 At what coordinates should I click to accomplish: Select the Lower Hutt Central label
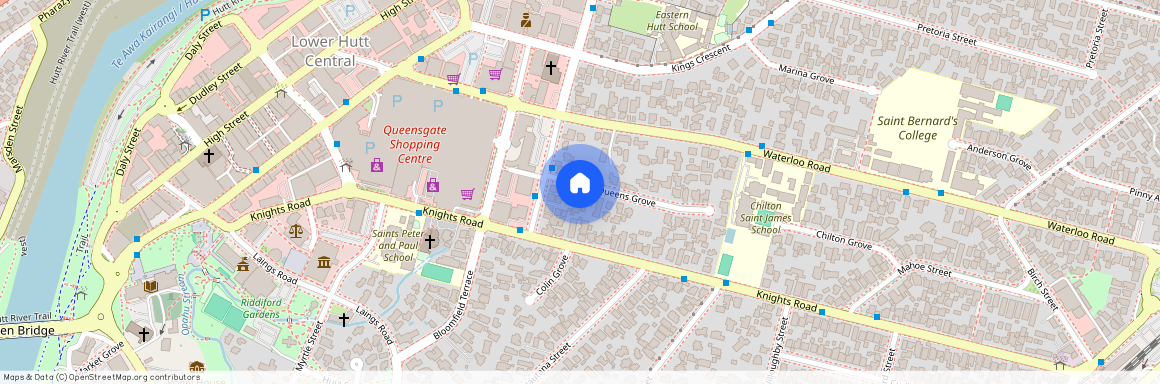pos(330,50)
